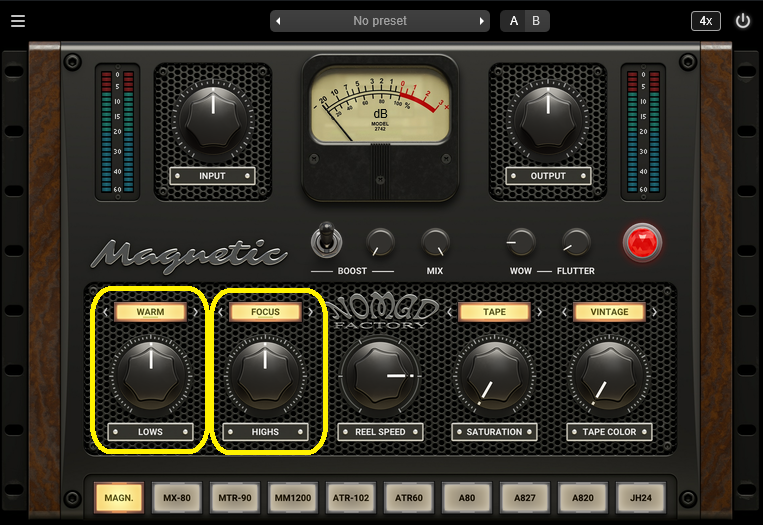Click the Magnetic logo
Image resolution: width=763 pixels, height=525 pixels.
(189, 255)
